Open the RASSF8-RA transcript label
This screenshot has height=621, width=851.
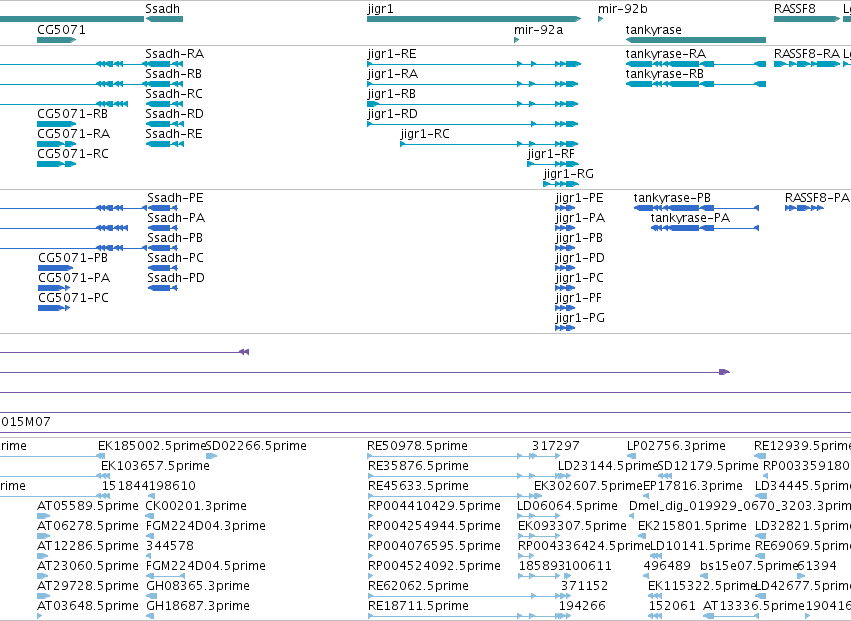click(x=806, y=54)
